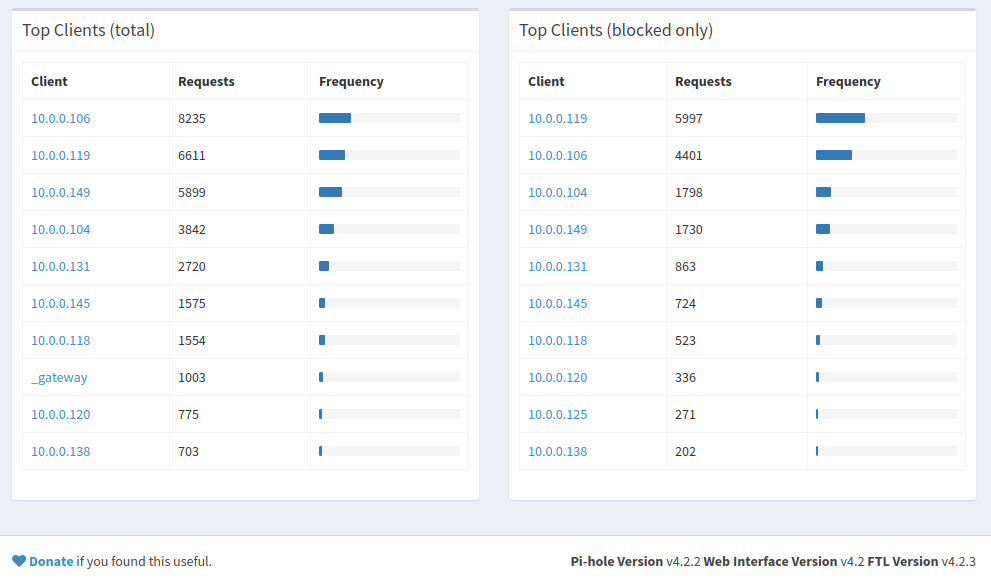This screenshot has width=991, height=581.
Task: Open 10.0.0.138 in the blocked only table
Action: 557,451
